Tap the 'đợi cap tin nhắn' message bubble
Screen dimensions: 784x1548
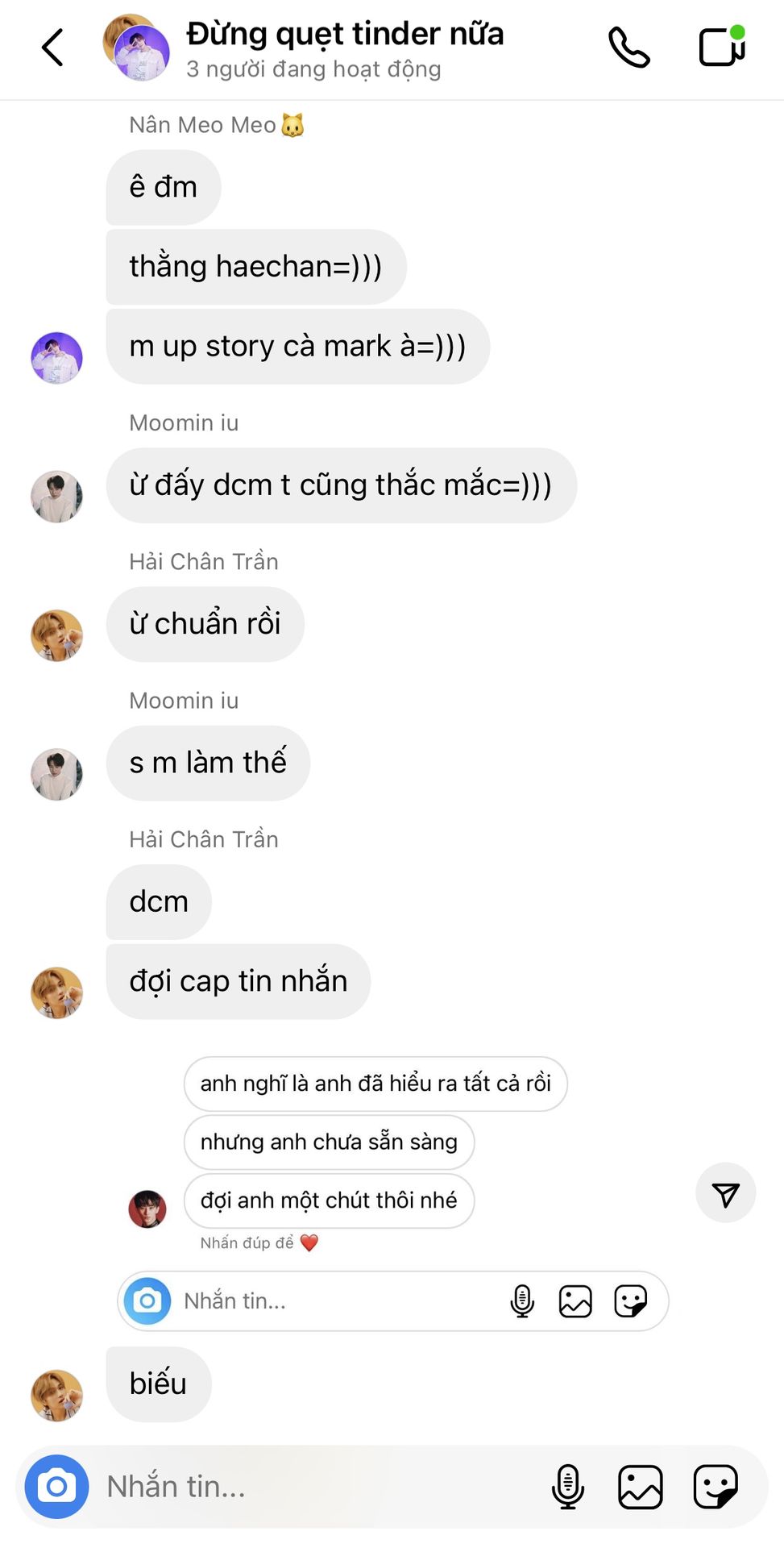tap(239, 981)
